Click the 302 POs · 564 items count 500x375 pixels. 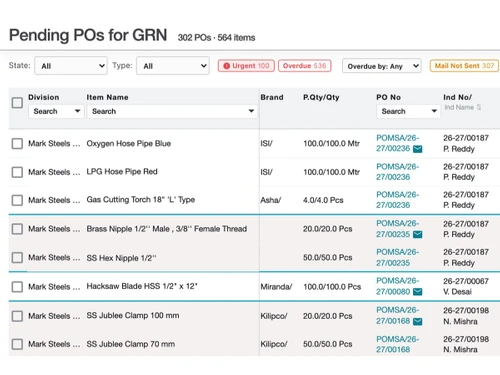coord(216,38)
